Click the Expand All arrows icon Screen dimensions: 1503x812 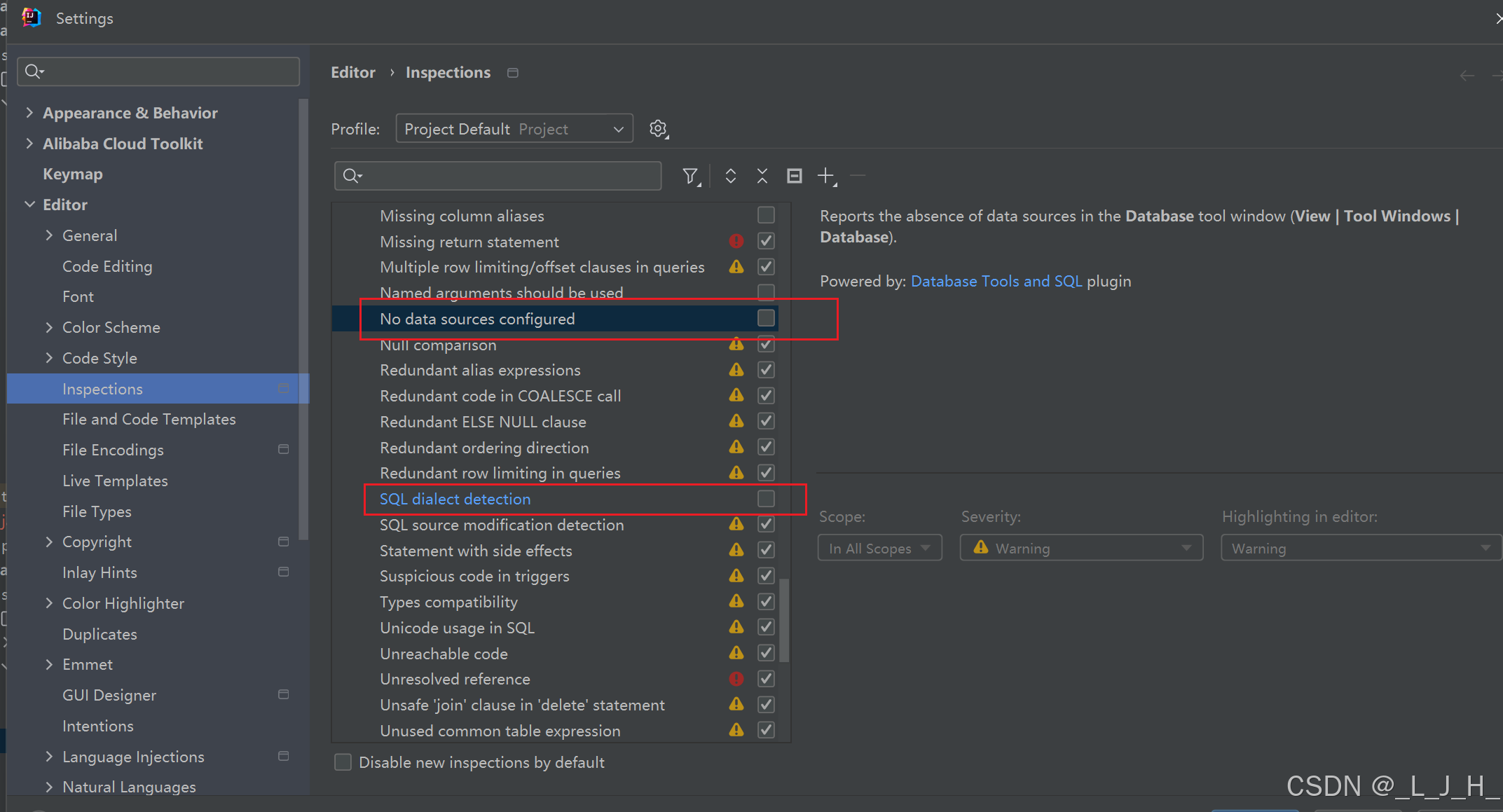[x=730, y=176]
